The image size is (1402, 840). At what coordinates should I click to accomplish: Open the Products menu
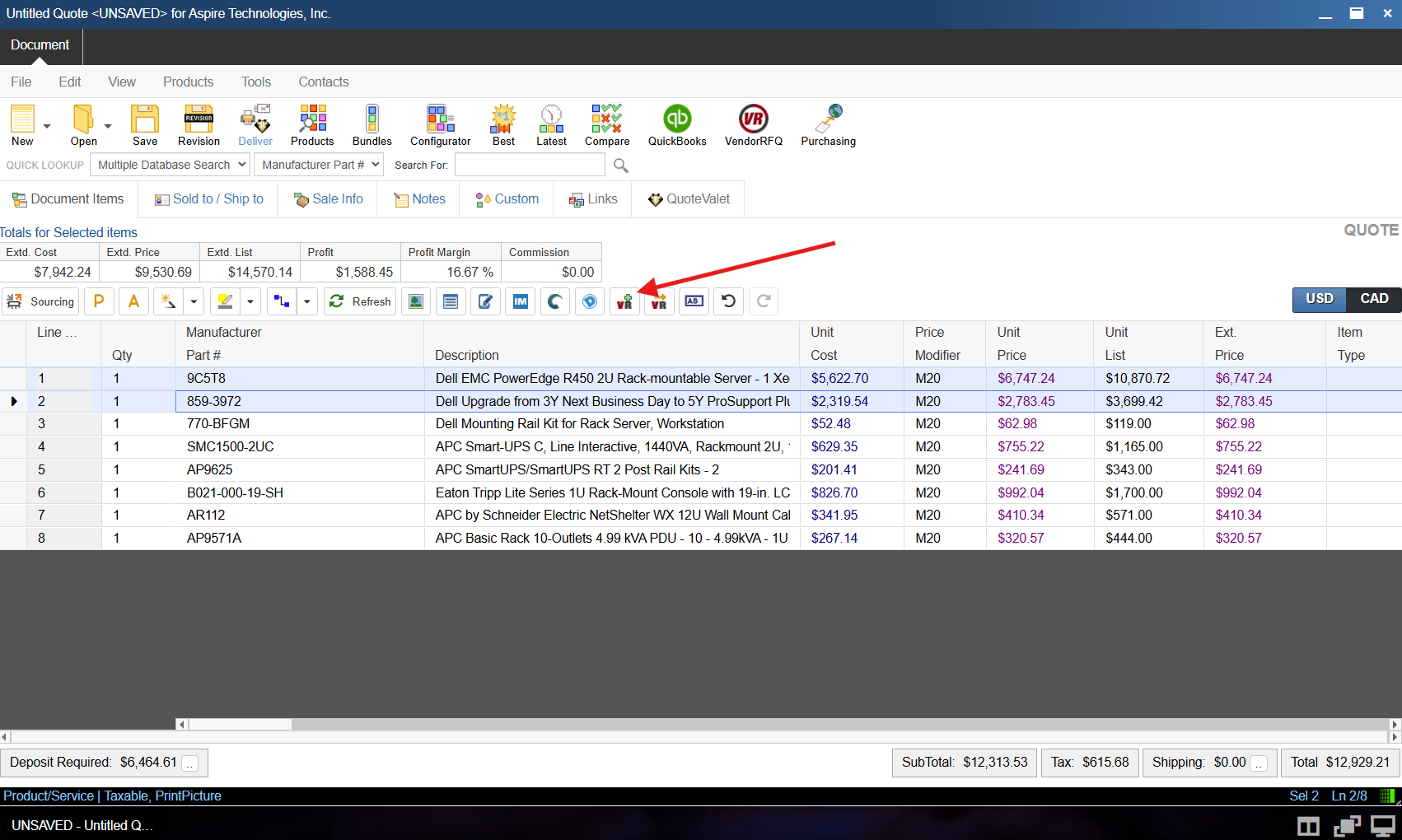coord(188,82)
